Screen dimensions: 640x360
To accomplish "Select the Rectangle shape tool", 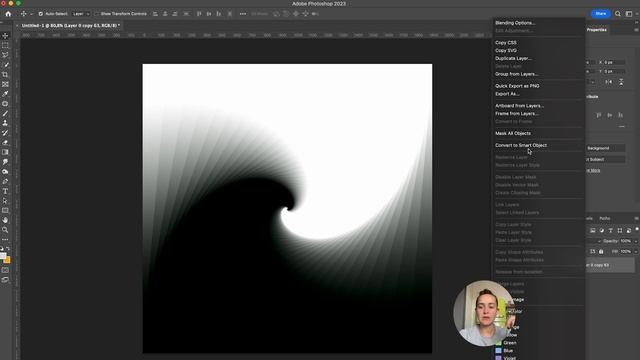I will 5,211.
